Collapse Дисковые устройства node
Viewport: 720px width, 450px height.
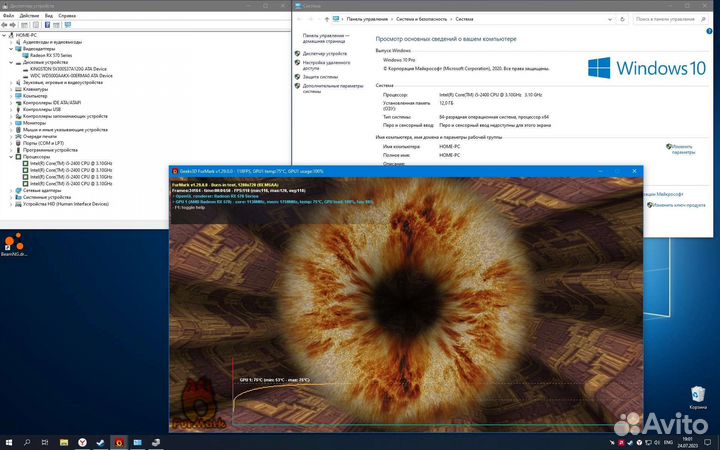point(11,62)
